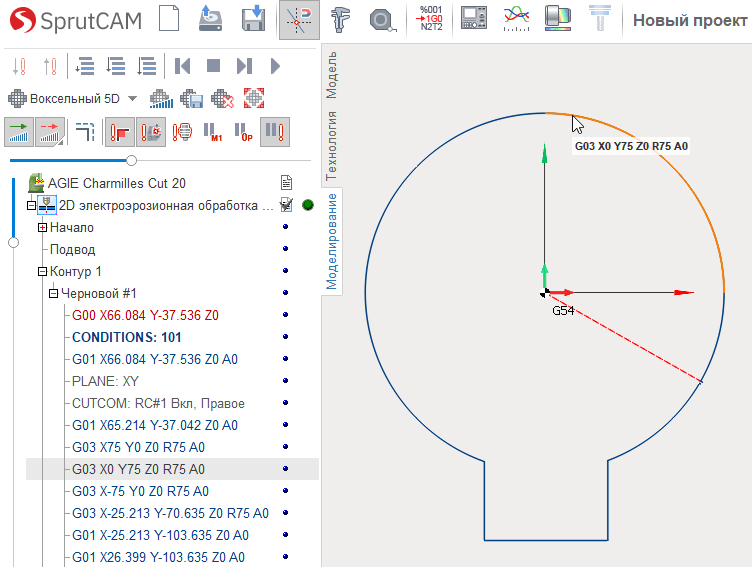Select CUTCOM: RC#1 Вкл, Правое line
Viewport: 752px width, 567px height.
click(158, 403)
